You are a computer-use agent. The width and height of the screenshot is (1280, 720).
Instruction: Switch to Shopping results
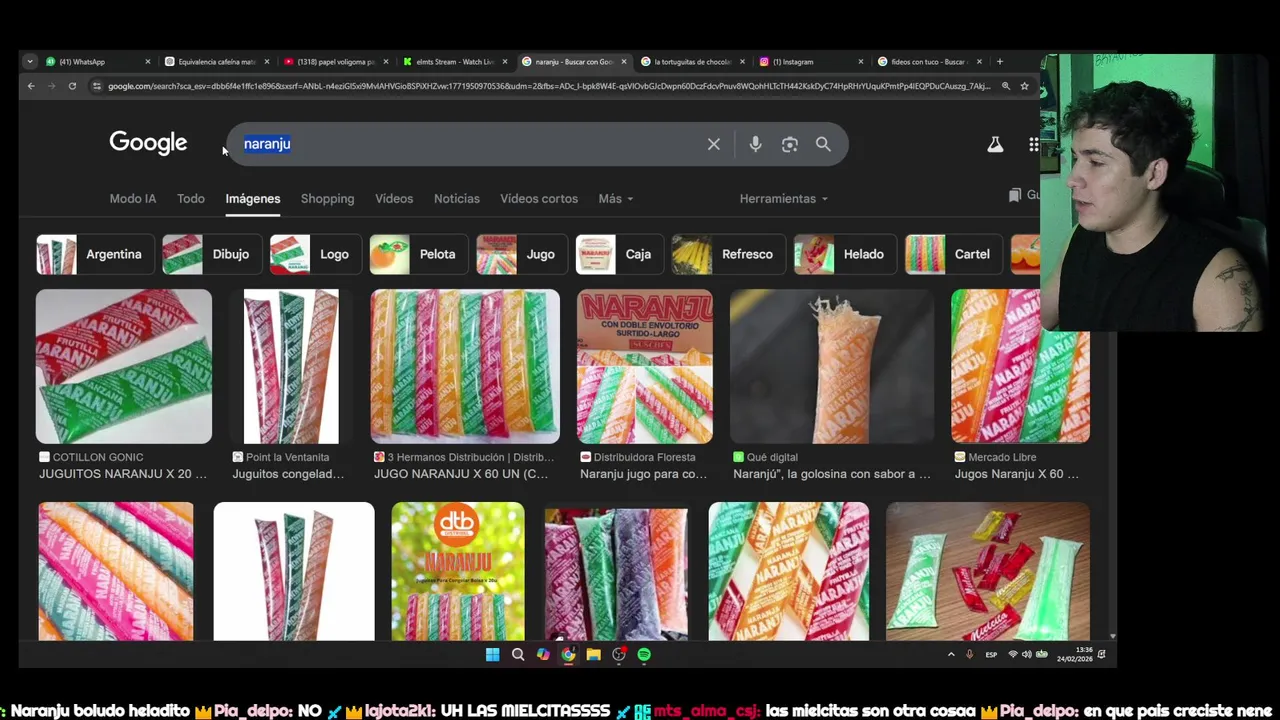tap(328, 198)
